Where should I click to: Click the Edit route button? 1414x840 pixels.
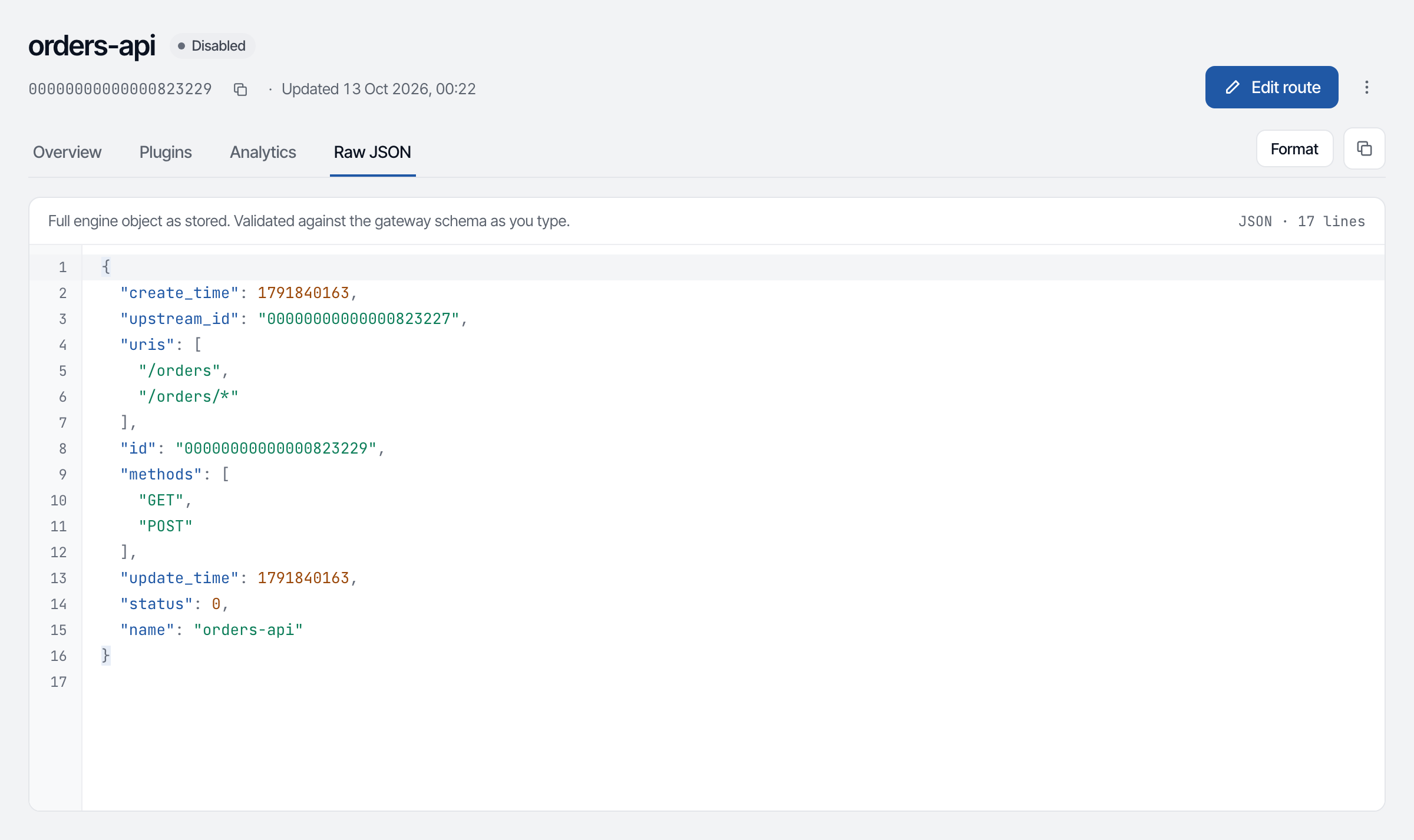(1271, 87)
